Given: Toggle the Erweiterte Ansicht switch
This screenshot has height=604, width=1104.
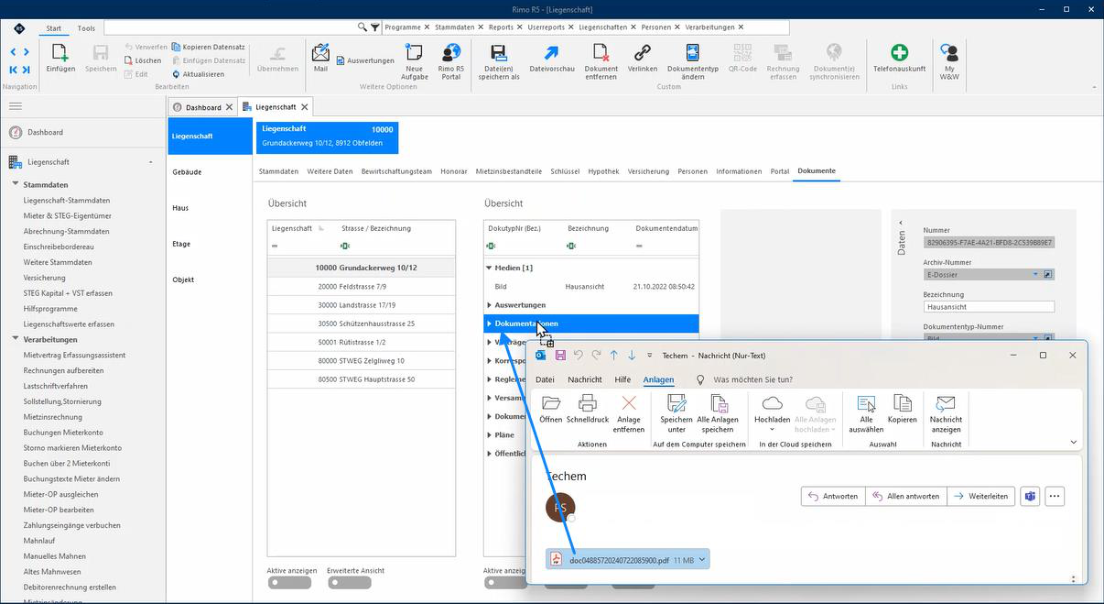Looking at the screenshot, I should tap(349, 583).
